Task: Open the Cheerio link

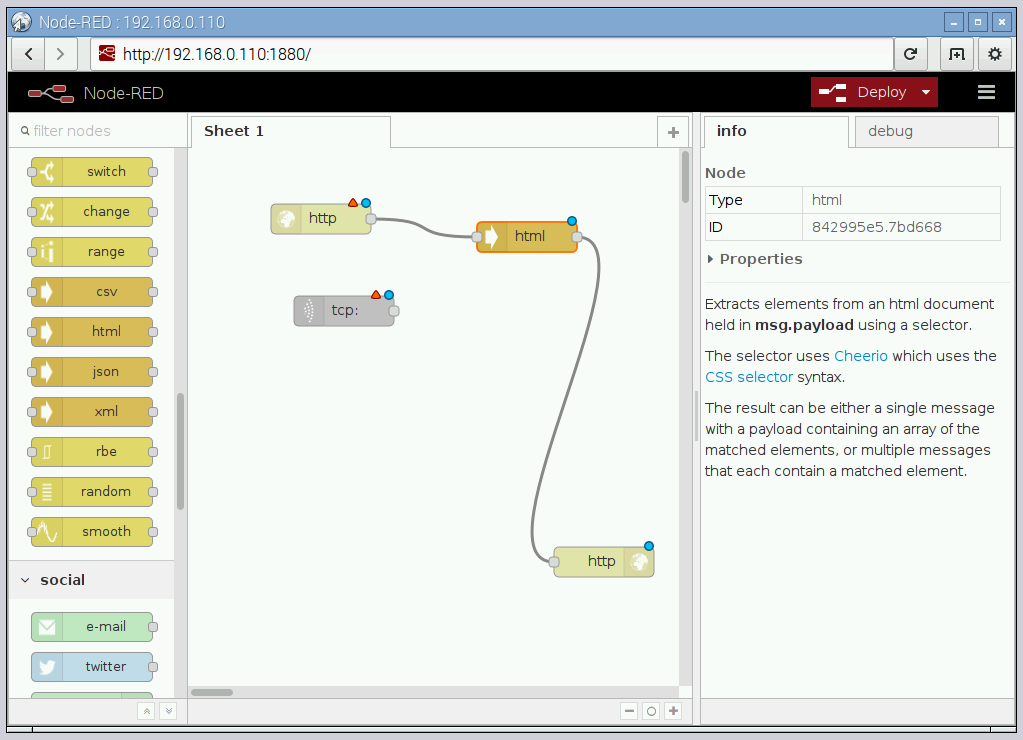Action: (x=860, y=356)
